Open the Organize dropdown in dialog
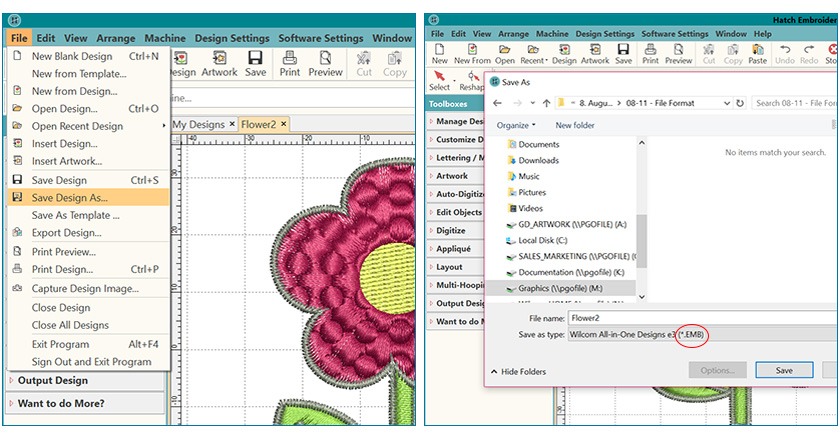This screenshot has width=840, height=440. [x=516, y=125]
